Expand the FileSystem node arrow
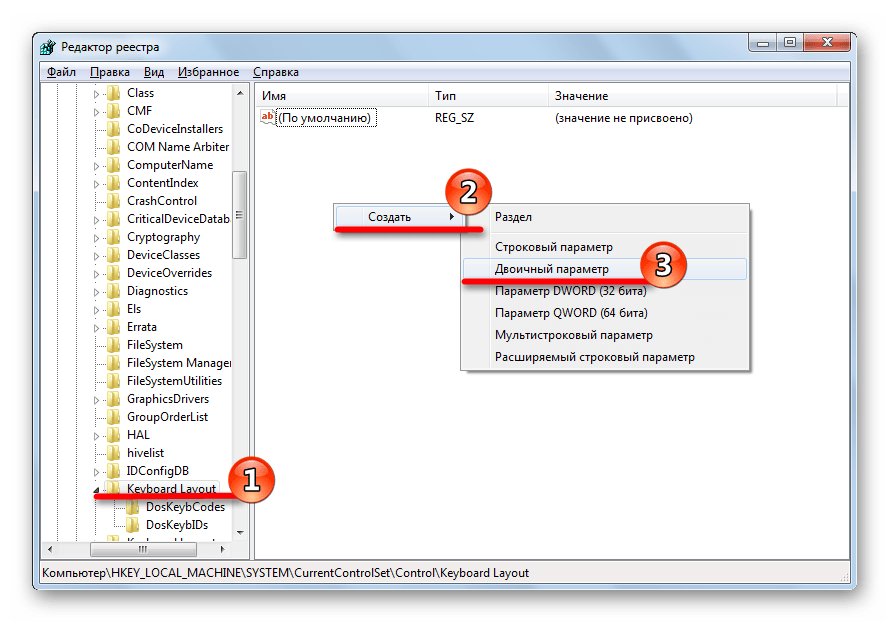The height and width of the screenshot is (623, 890). [x=98, y=346]
